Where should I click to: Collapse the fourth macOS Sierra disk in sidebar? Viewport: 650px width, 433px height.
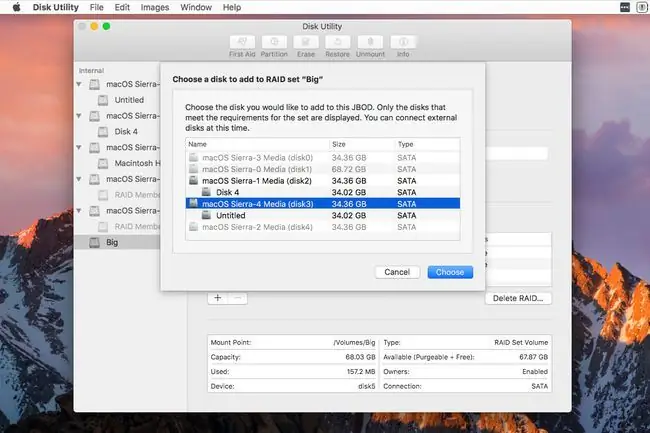click(x=79, y=179)
